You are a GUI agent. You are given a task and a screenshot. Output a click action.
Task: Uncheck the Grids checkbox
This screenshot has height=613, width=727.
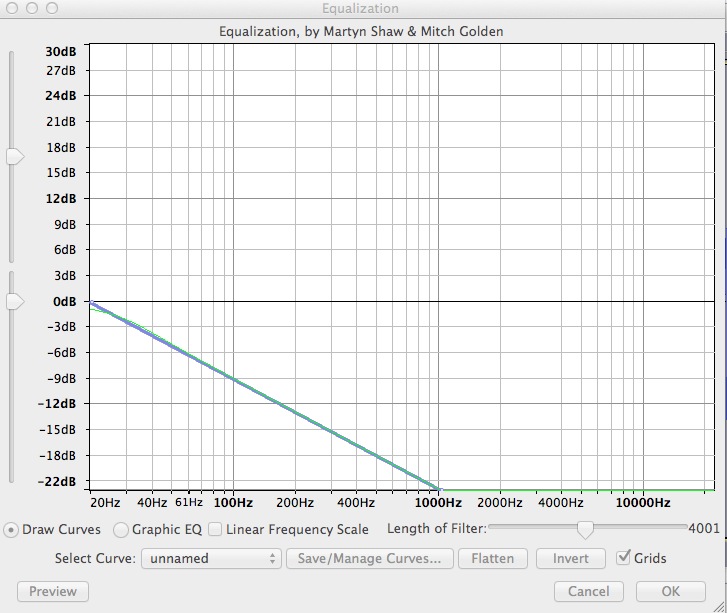click(623, 557)
